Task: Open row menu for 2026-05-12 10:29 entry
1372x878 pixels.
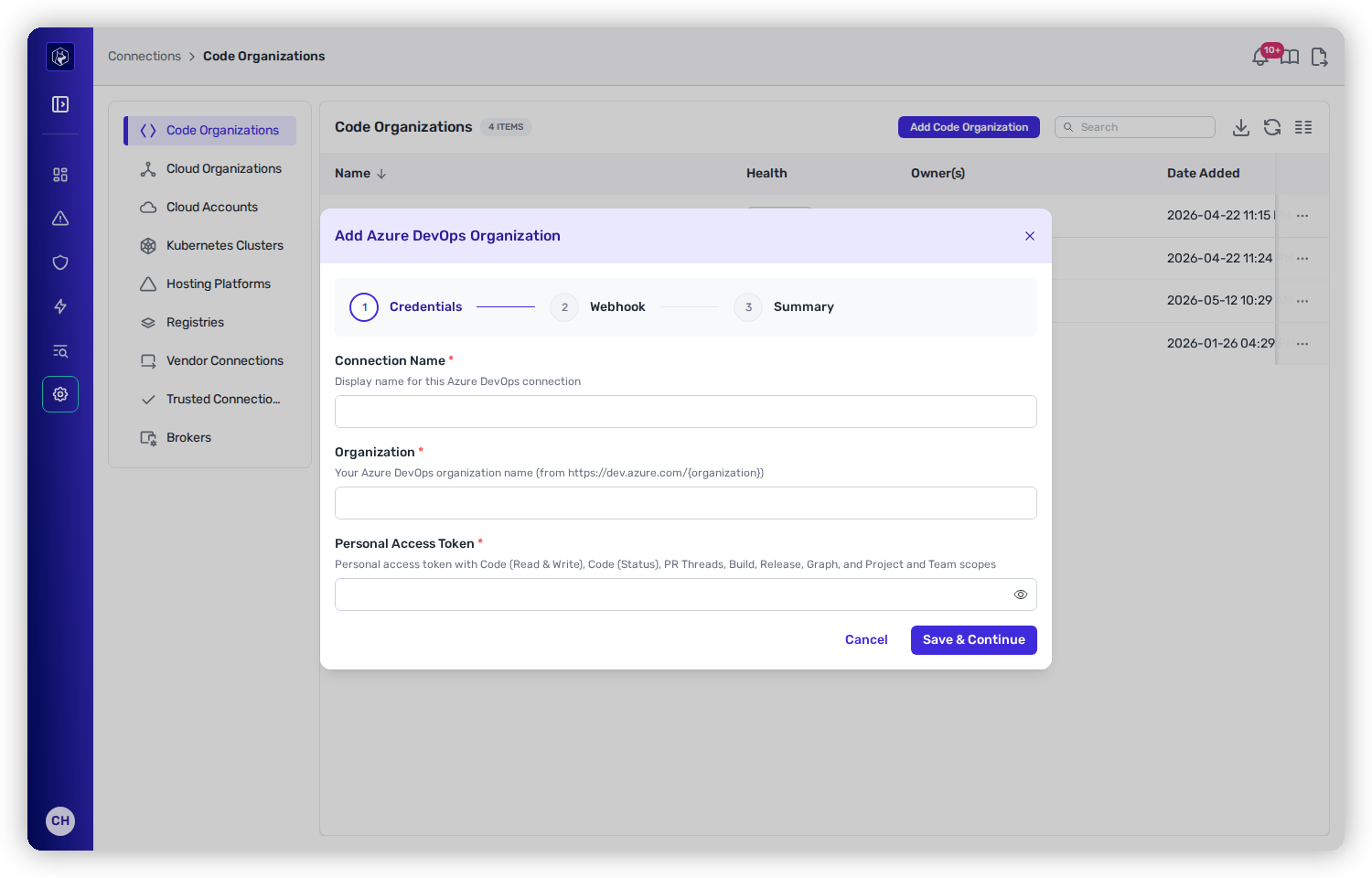Action: (1302, 301)
